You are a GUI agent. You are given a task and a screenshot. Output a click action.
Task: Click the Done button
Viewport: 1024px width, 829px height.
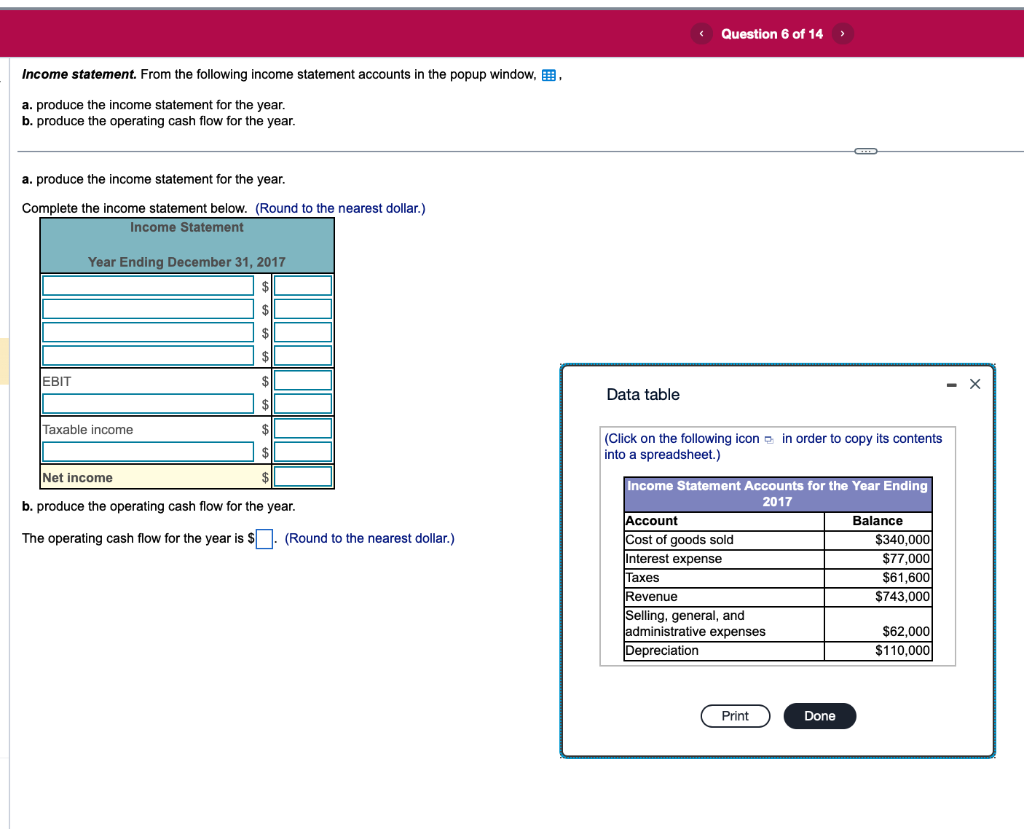[820, 716]
